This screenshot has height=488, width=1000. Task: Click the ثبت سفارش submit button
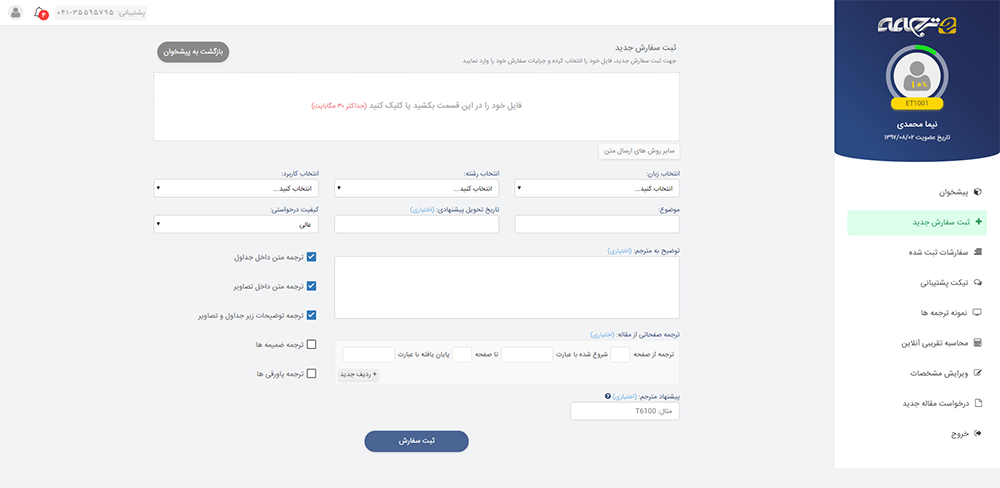pos(416,441)
